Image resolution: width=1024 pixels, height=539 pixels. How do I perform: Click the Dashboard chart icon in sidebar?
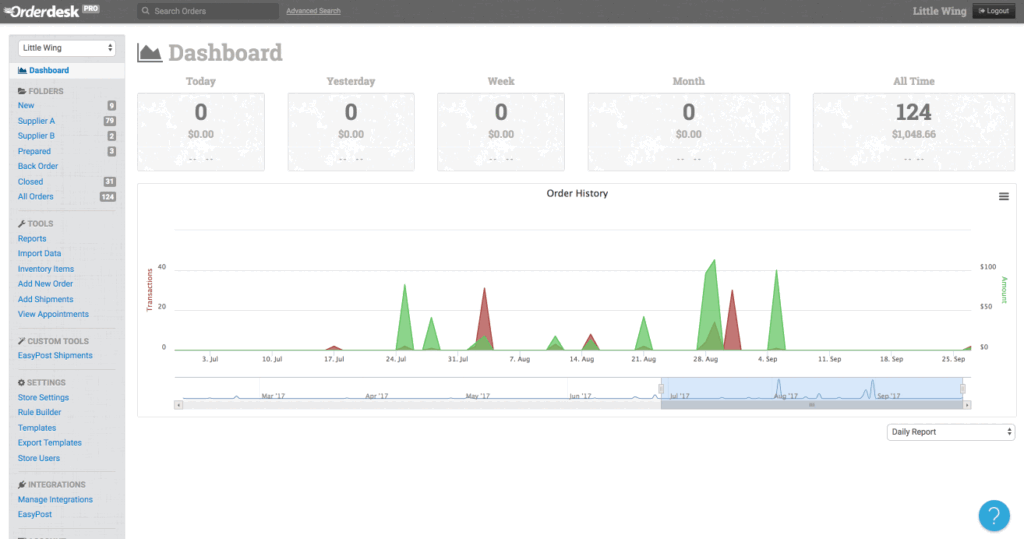[x=22, y=70]
